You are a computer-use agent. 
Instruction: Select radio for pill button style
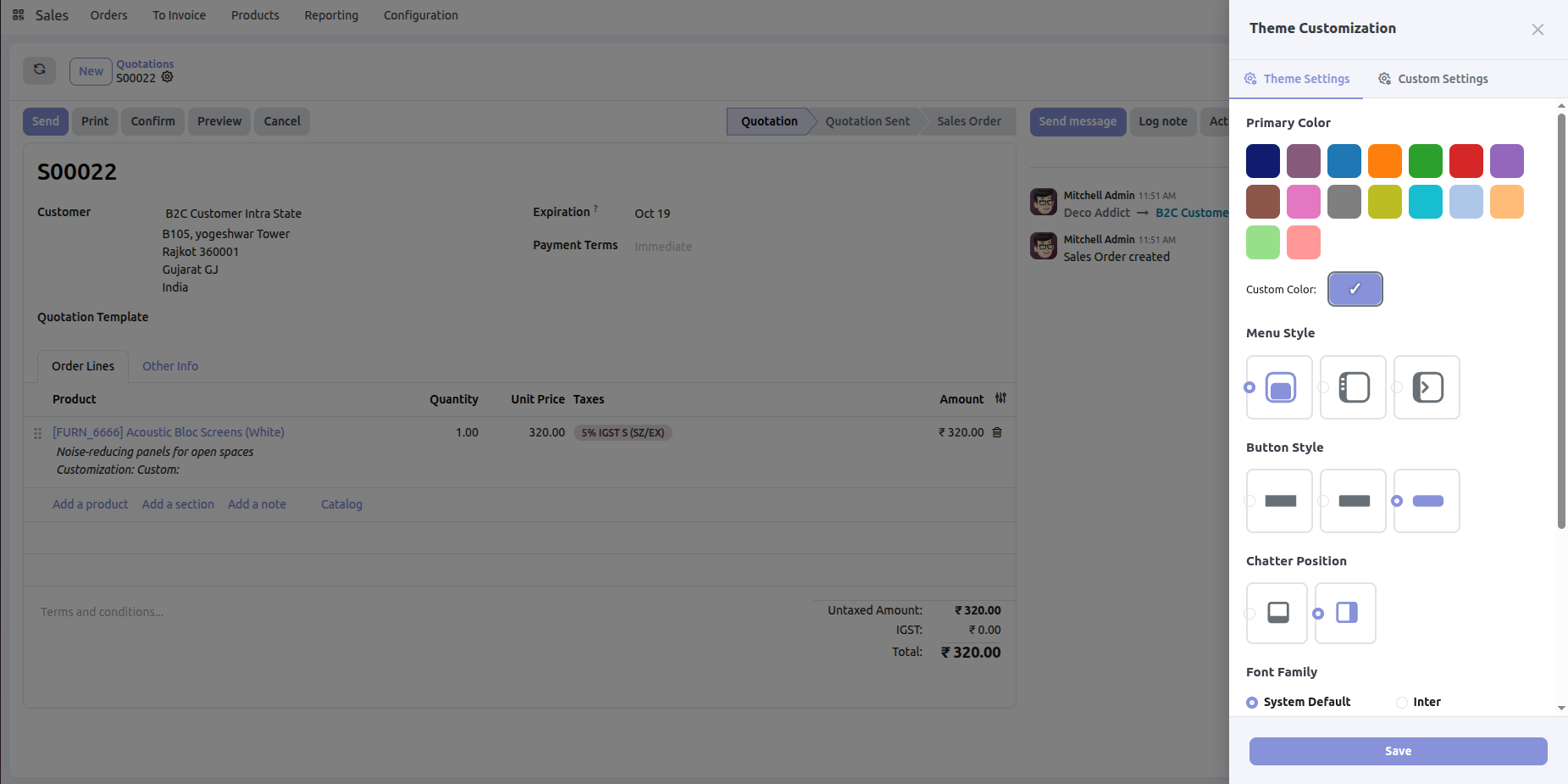point(1397,501)
